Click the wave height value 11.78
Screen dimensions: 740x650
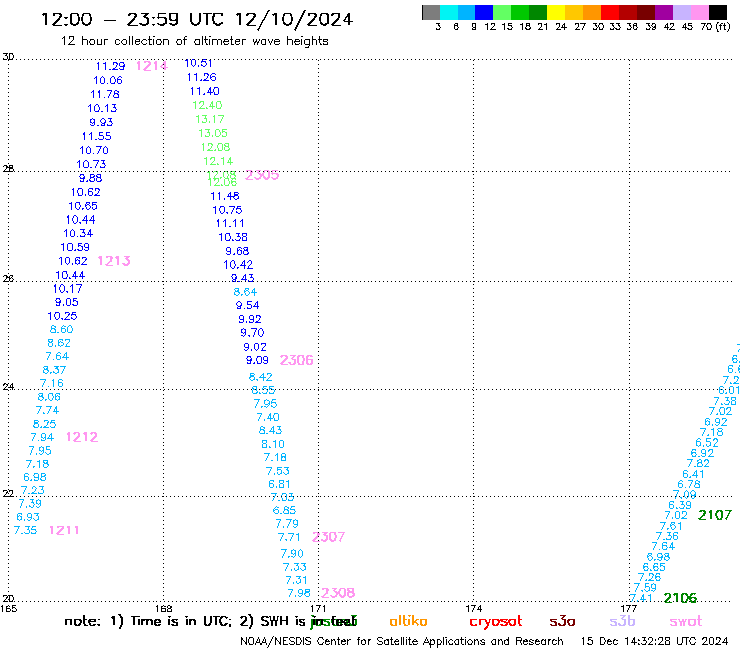[105, 94]
